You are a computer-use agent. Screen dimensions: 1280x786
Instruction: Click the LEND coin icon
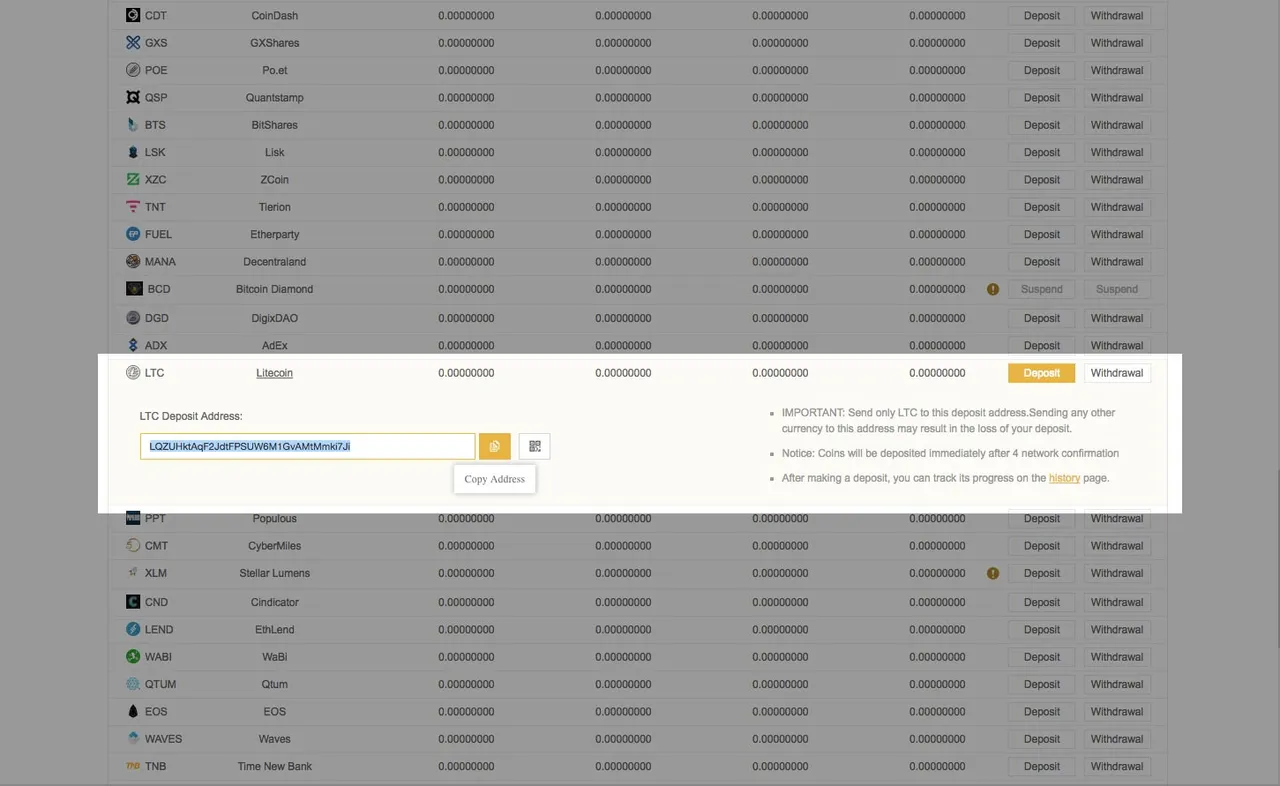(133, 629)
